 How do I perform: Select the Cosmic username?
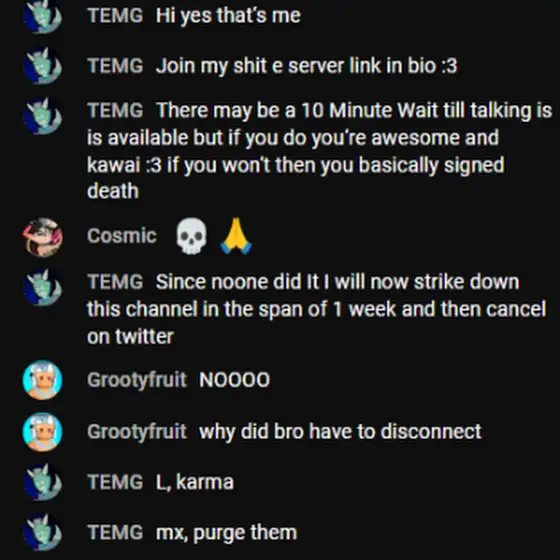click(122, 236)
